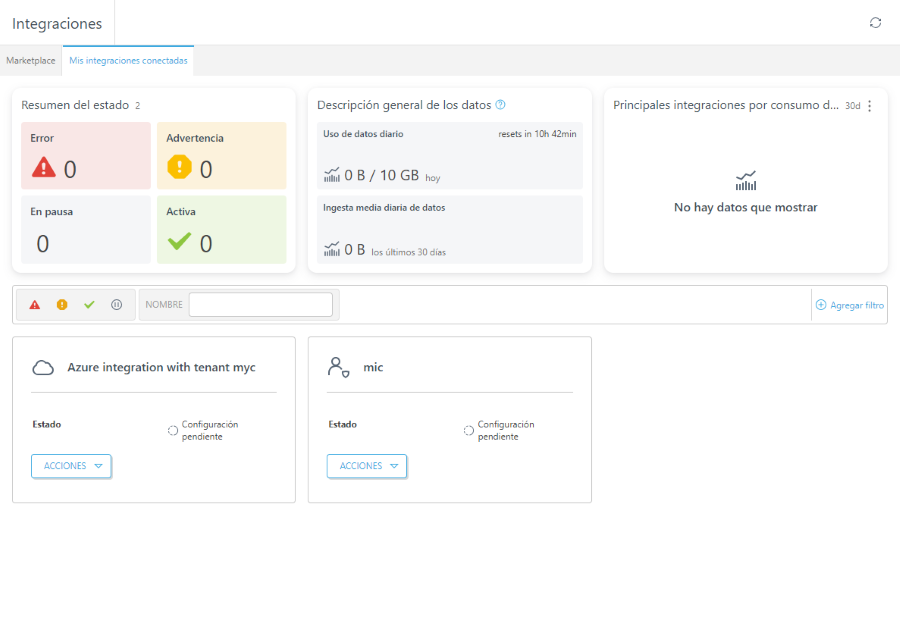The image size is (900, 633).
Task: Open the Marketplace tab
Action: (x=31, y=60)
